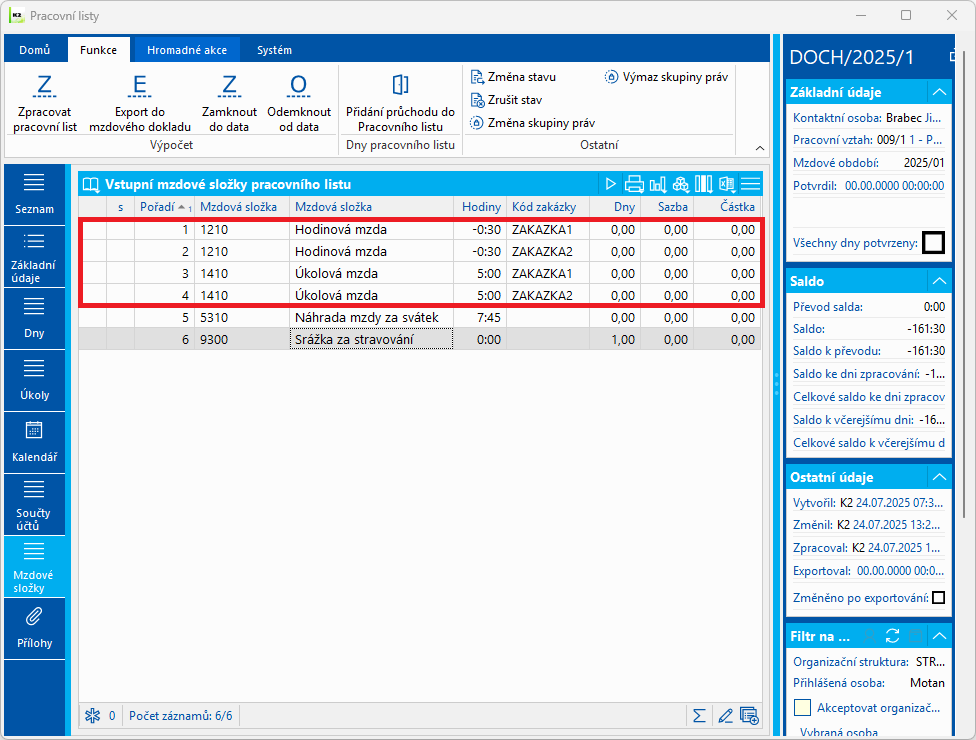The width and height of the screenshot is (976, 740).
Task: Click Pracovní vztah 009/1 field
Action: point(867,140)
